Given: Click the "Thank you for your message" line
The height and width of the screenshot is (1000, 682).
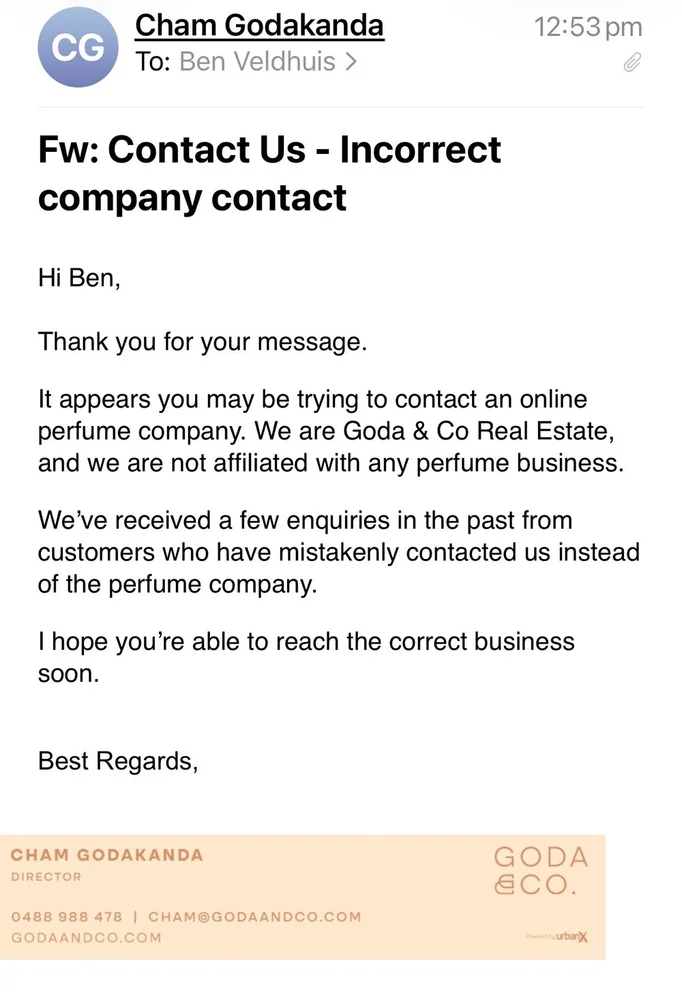Looking at the screenshot, I should point(202,342).
